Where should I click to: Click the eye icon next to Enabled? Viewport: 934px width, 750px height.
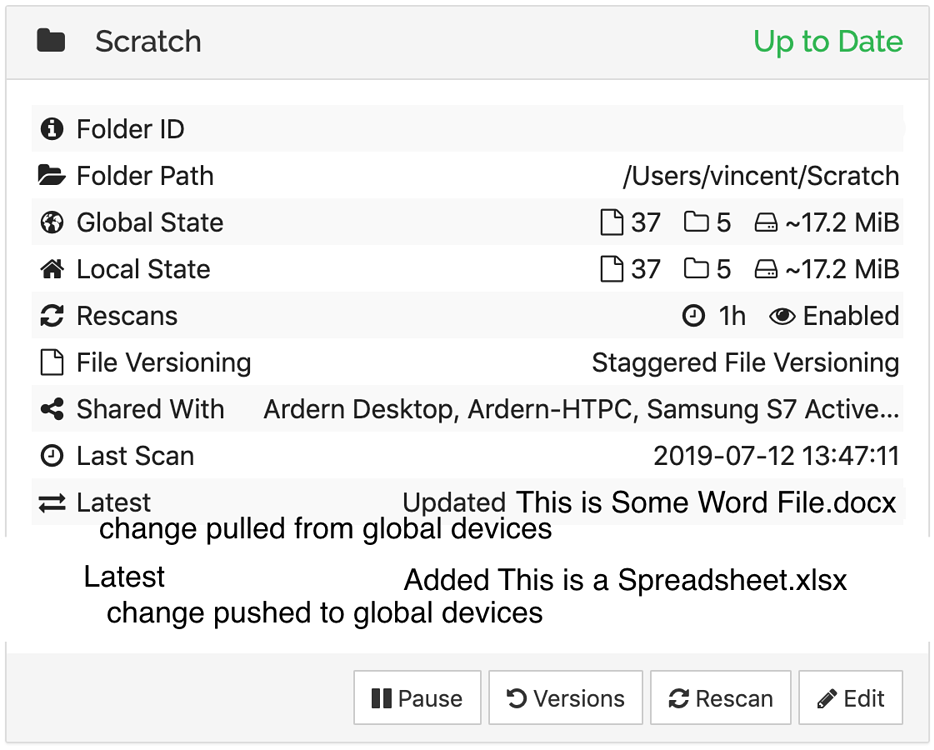(x=782, y=316)
